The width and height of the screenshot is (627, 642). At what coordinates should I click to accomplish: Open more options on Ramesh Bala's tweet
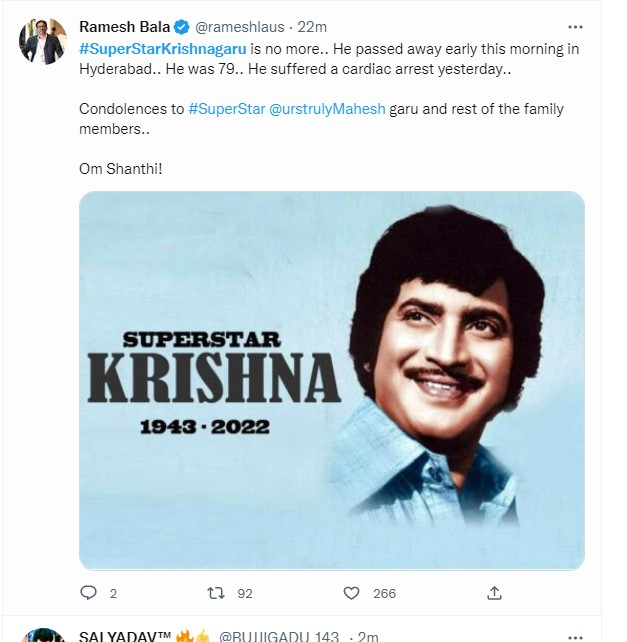pyautogui.click(x=574, y=26)
